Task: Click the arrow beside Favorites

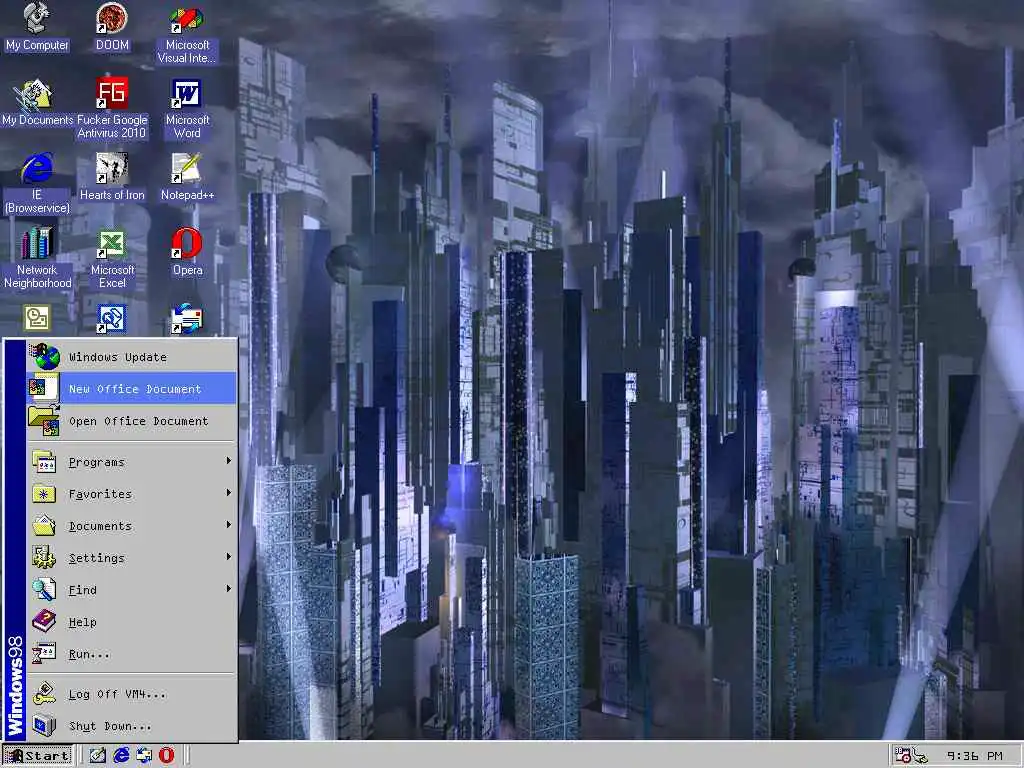Action: pyautogui.click(x=229, y=493)
